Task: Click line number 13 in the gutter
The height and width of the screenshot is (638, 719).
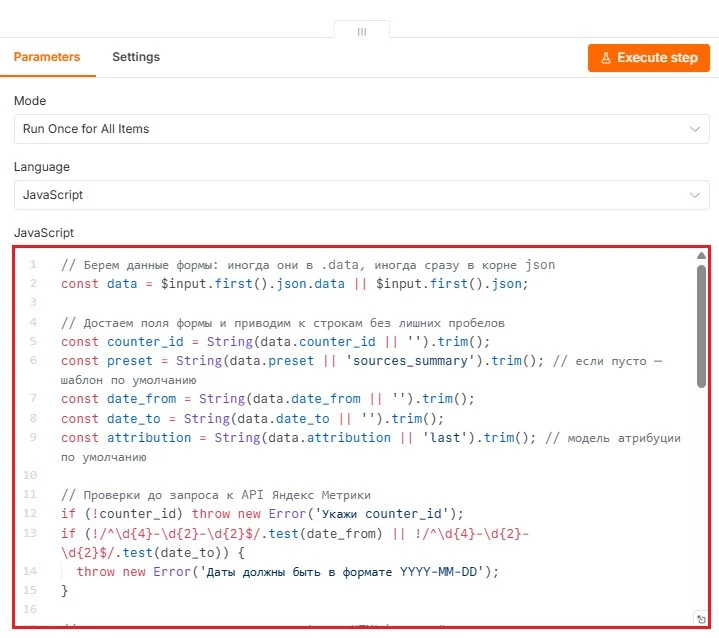Action: click(30, 533)
